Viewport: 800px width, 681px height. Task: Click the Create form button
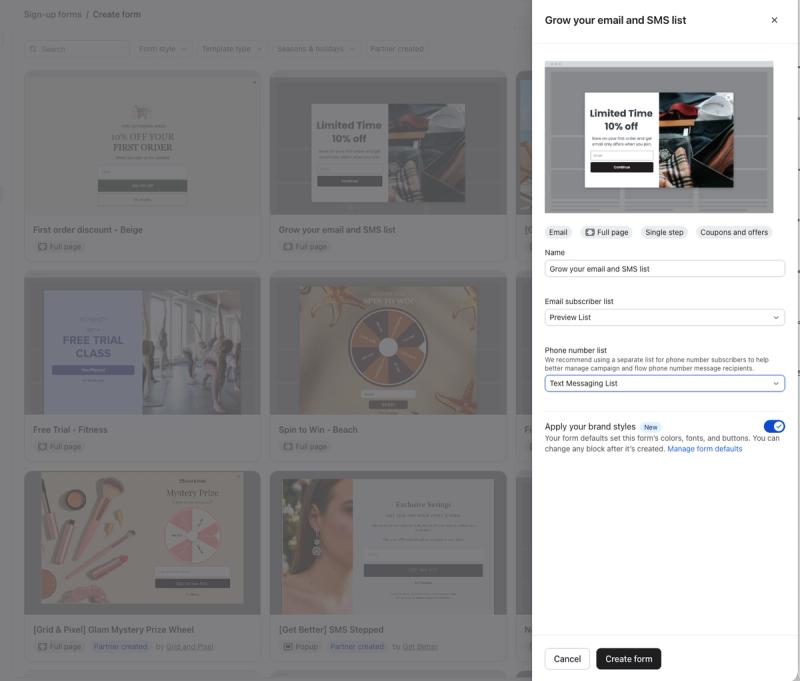coord(628,659)
